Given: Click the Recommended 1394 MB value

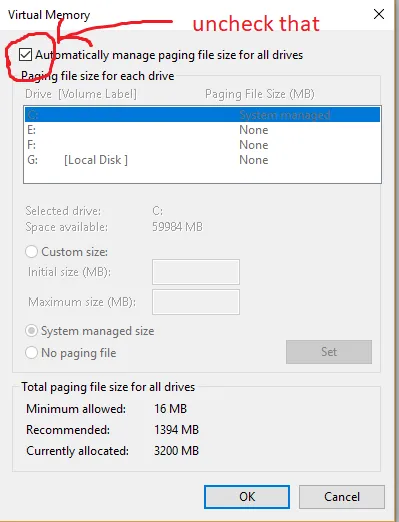Looking at the screenshot, I should pos(176,430).
